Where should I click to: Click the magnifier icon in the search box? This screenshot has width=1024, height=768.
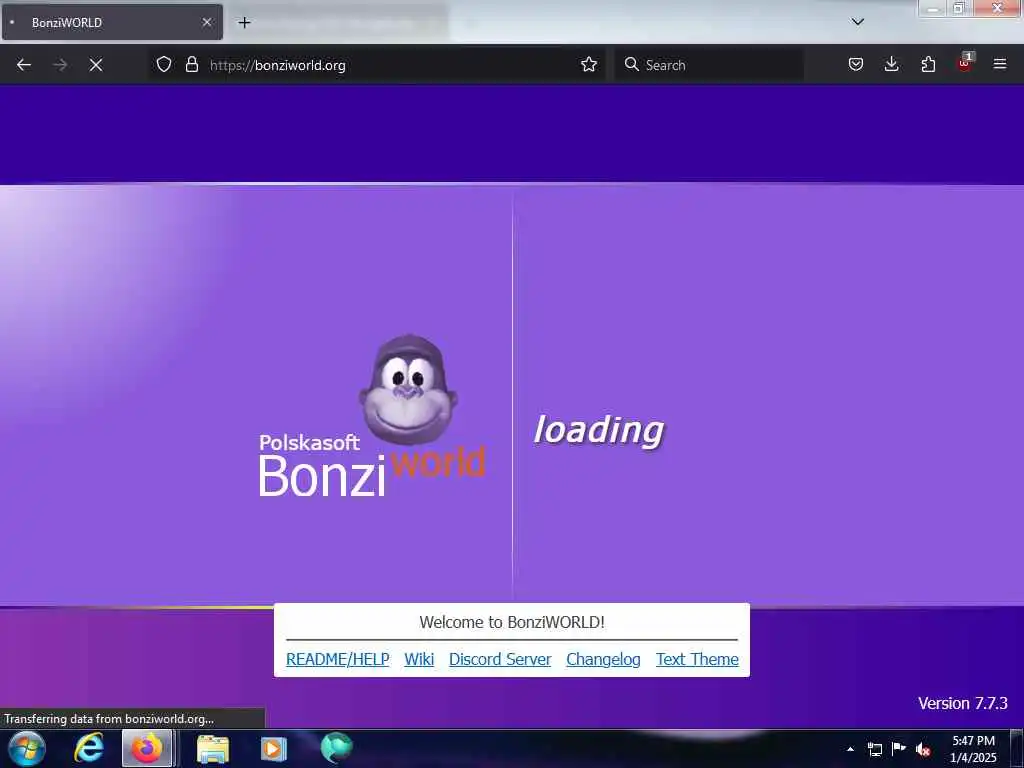[x=632, y=64]
